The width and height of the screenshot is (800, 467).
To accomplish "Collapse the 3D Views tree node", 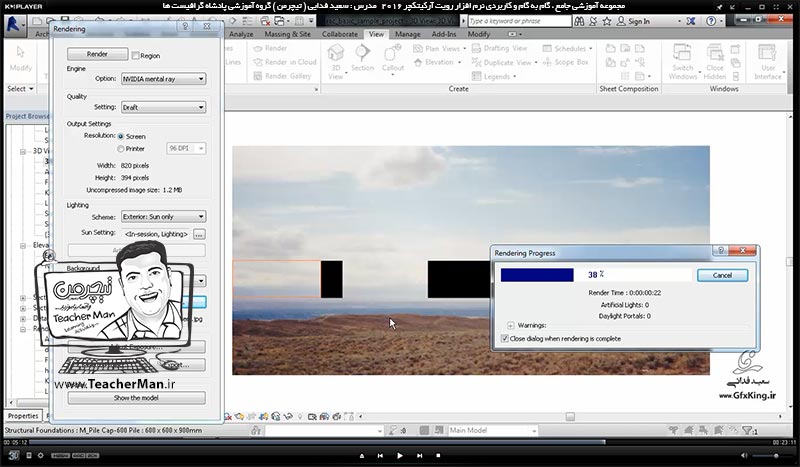I will [23, 152].
